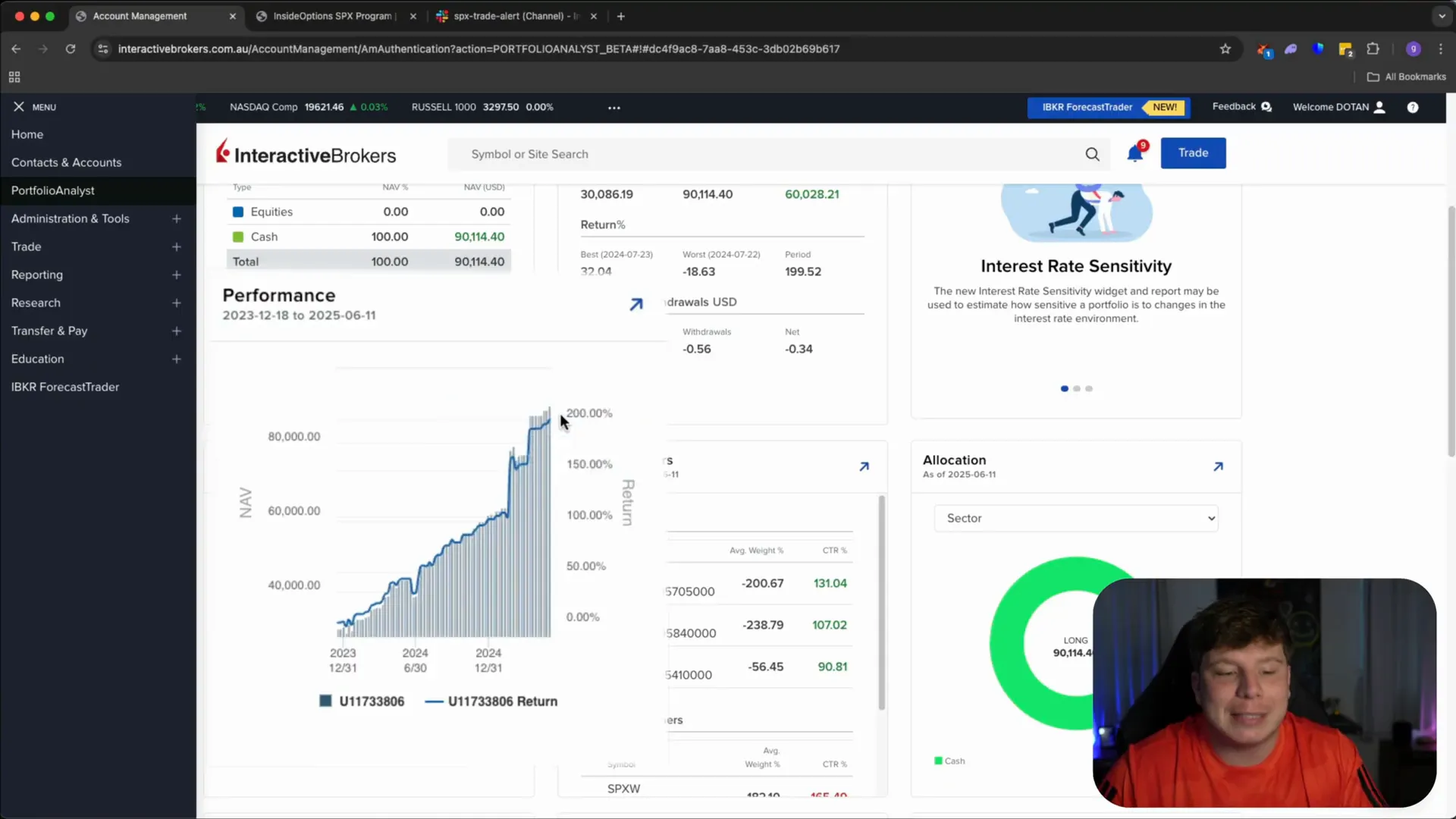This screenshot has width=1456, height=819.
Task: Open browser extensions puzzle icon
Action: [x=1373, y=49]
